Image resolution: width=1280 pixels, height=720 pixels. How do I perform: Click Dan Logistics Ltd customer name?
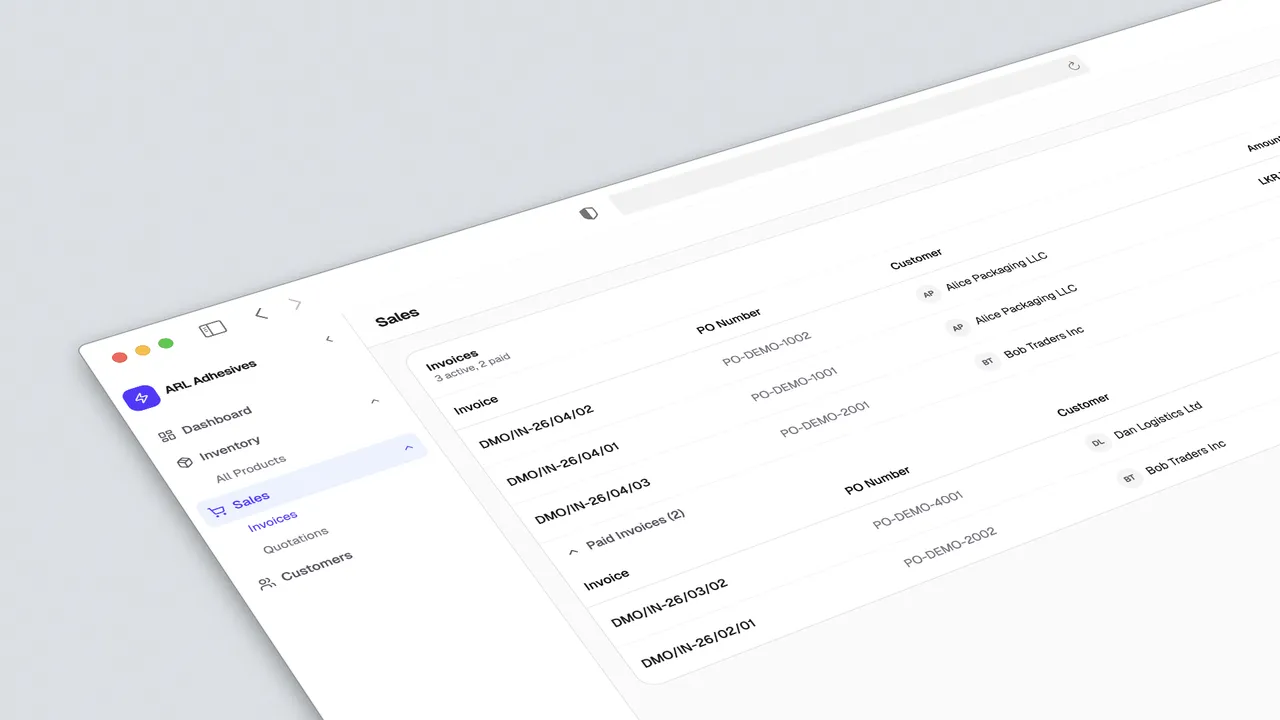tap(1158, 420)
